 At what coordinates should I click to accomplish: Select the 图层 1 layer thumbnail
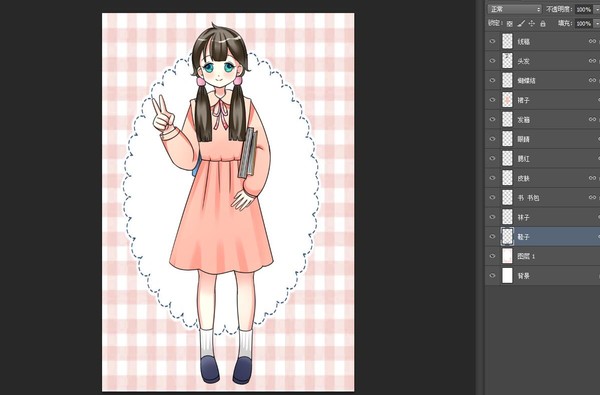coord(507,256)
